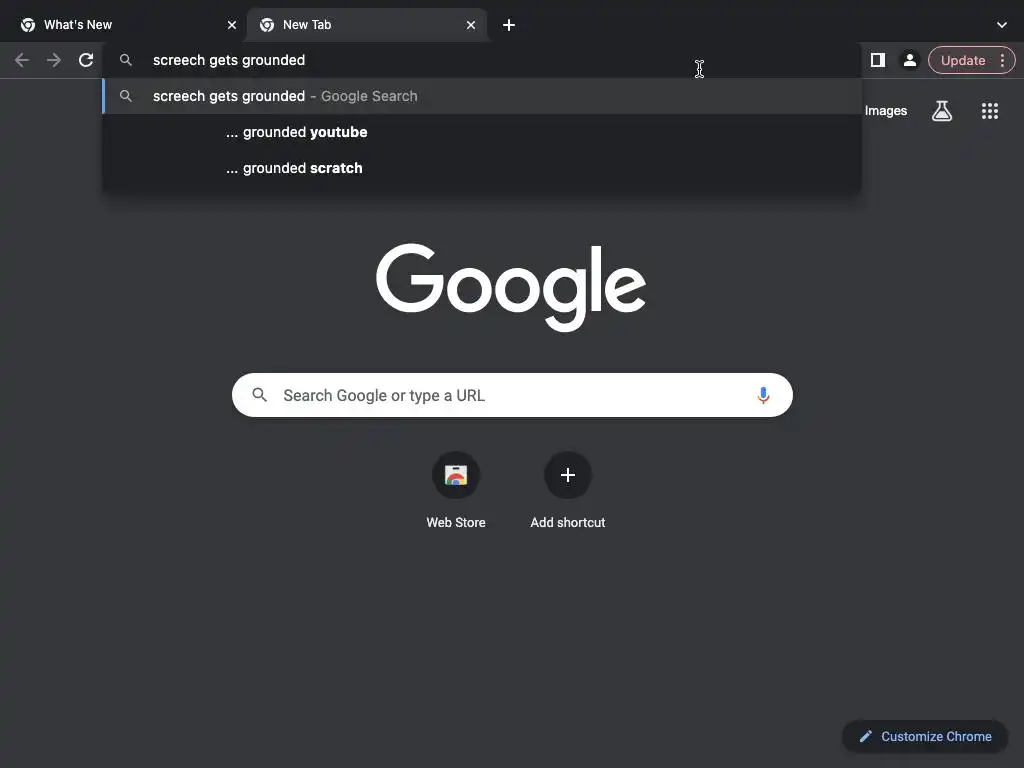Screen dimensions: 1024x768
Task: Click the search icon in address bar
Action: [125, 60]
